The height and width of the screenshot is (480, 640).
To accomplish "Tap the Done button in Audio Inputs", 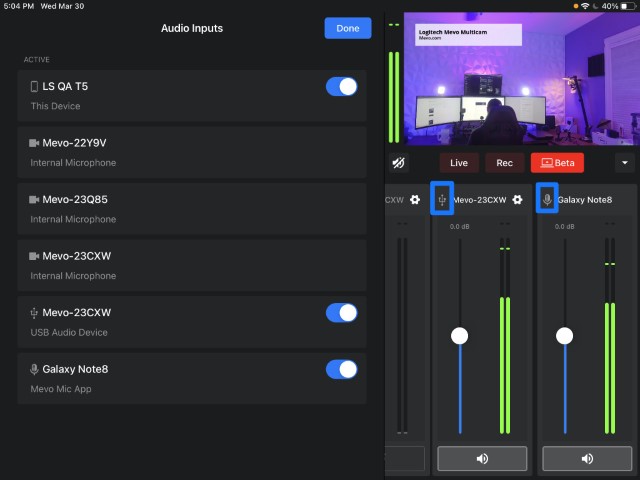I will pos(347,28).
